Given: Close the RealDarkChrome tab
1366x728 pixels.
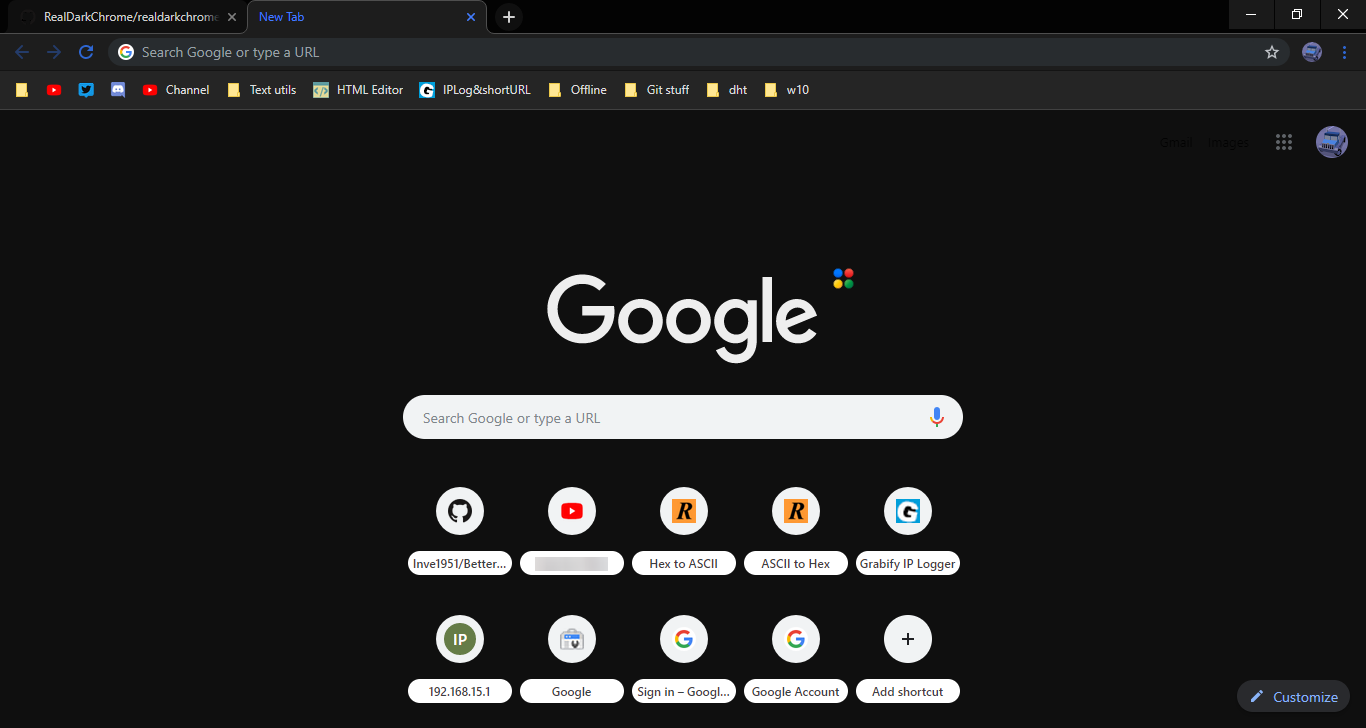Looking at the screenshot, I should (x=232, y=17).
